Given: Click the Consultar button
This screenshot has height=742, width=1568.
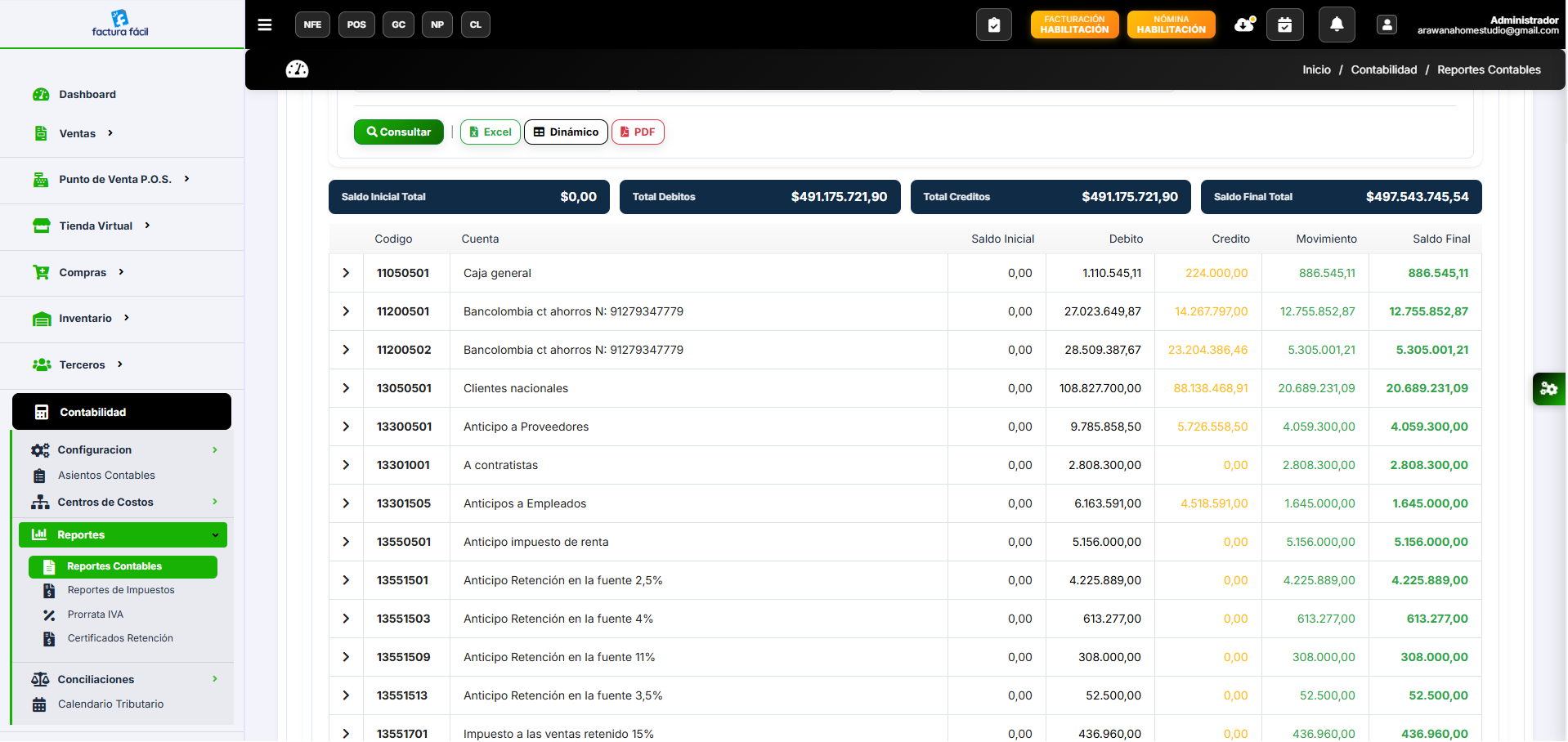Looking at the screenshot, I should tap(399, 132).
